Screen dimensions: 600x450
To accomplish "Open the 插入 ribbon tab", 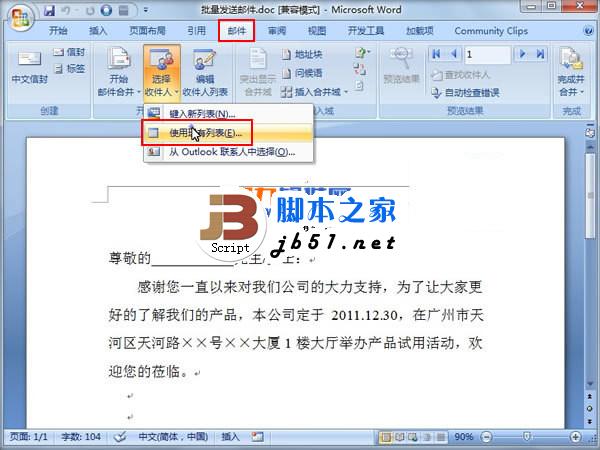I will click(98, 31).
